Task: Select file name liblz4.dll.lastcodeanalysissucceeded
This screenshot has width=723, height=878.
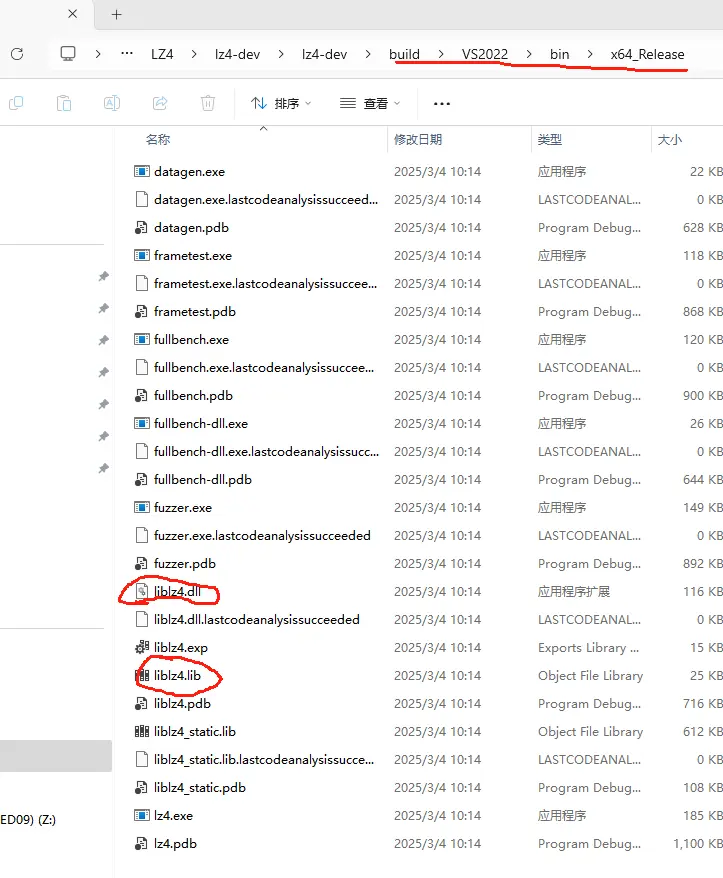Action: tap(256, 619)
